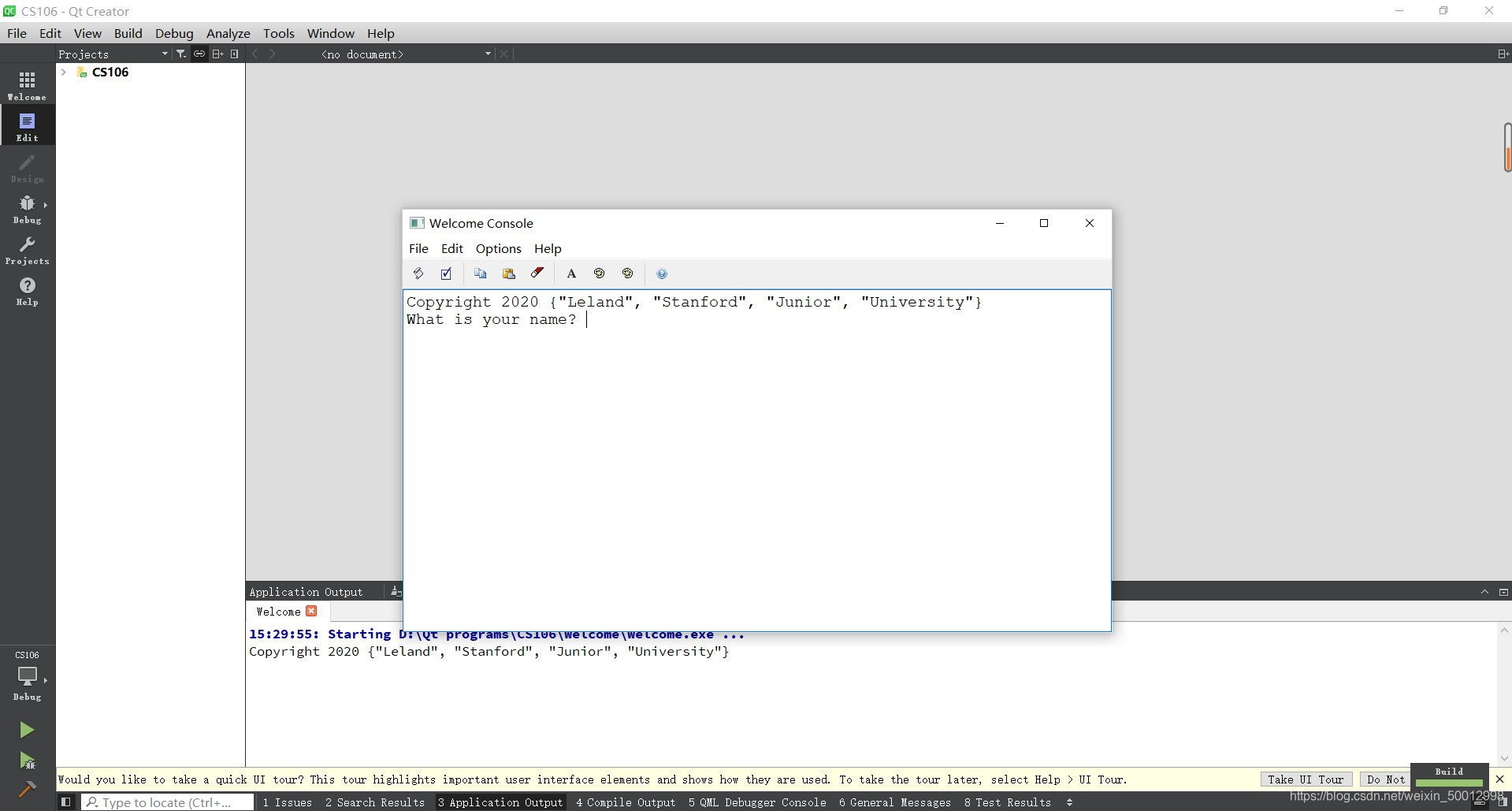
Task: Open Qt Creator Analyze menu
Action: [x=228, y=33]
